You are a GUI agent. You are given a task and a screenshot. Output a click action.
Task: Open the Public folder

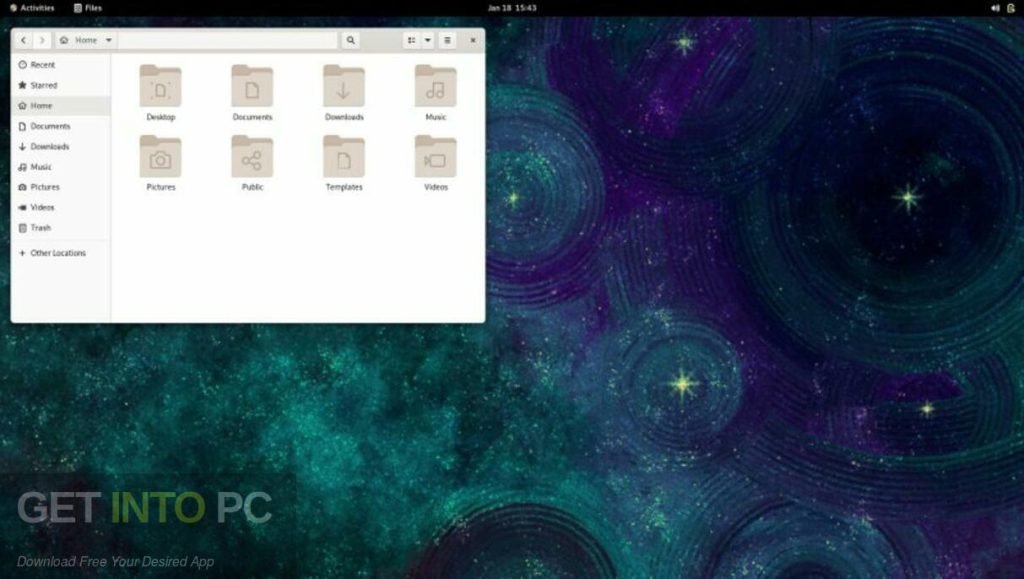(x=252, y=158)
